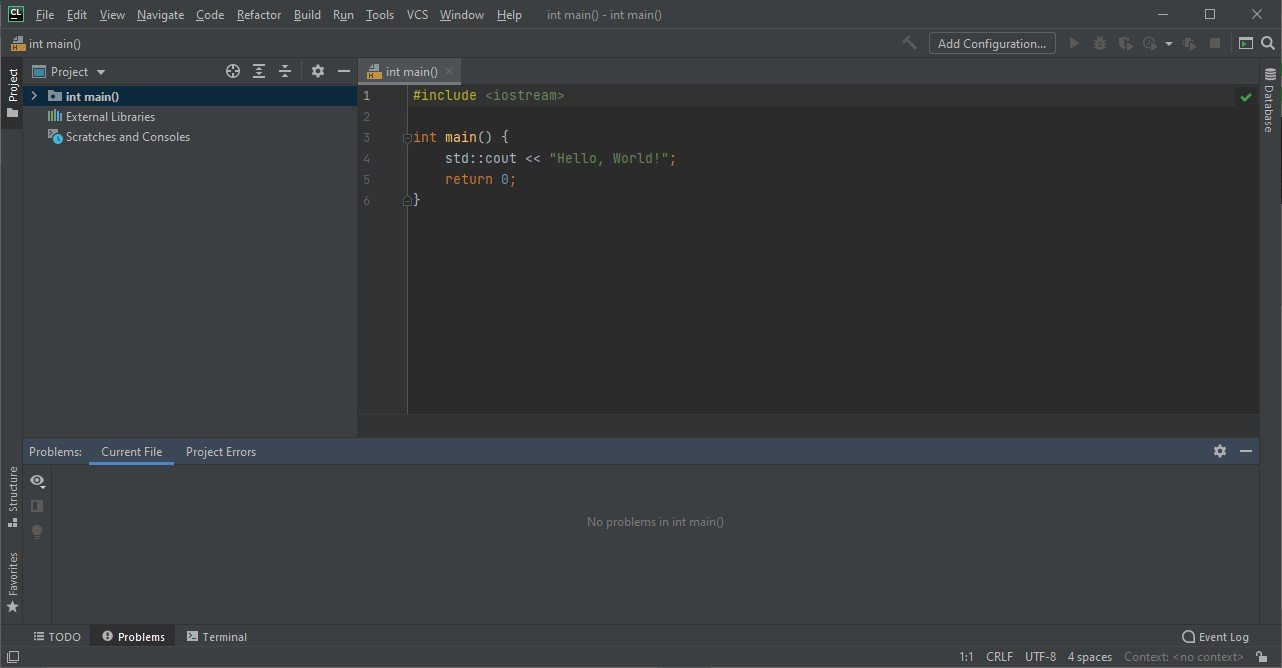
Task: Toggle the Project side tab
Action: [12, 92]
